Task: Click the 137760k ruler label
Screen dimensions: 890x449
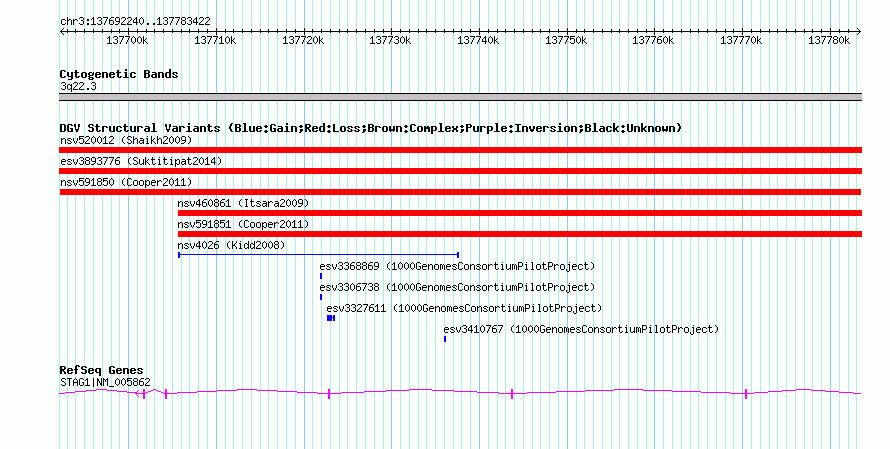Action: [x=653, y=40]
